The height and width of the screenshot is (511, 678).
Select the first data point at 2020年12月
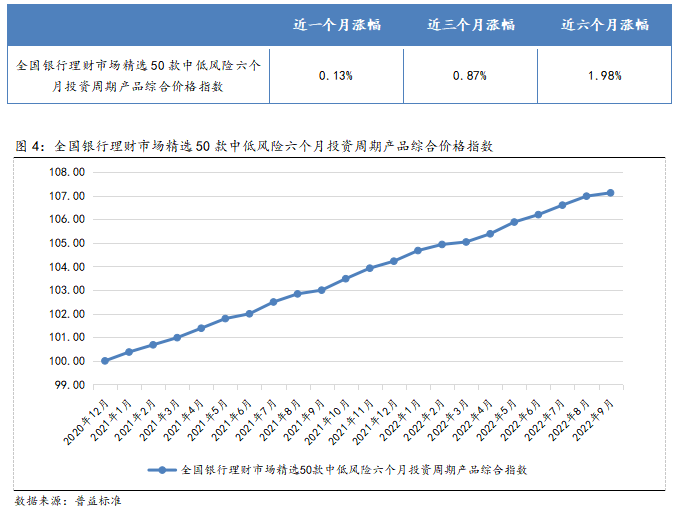click(105, 361)
